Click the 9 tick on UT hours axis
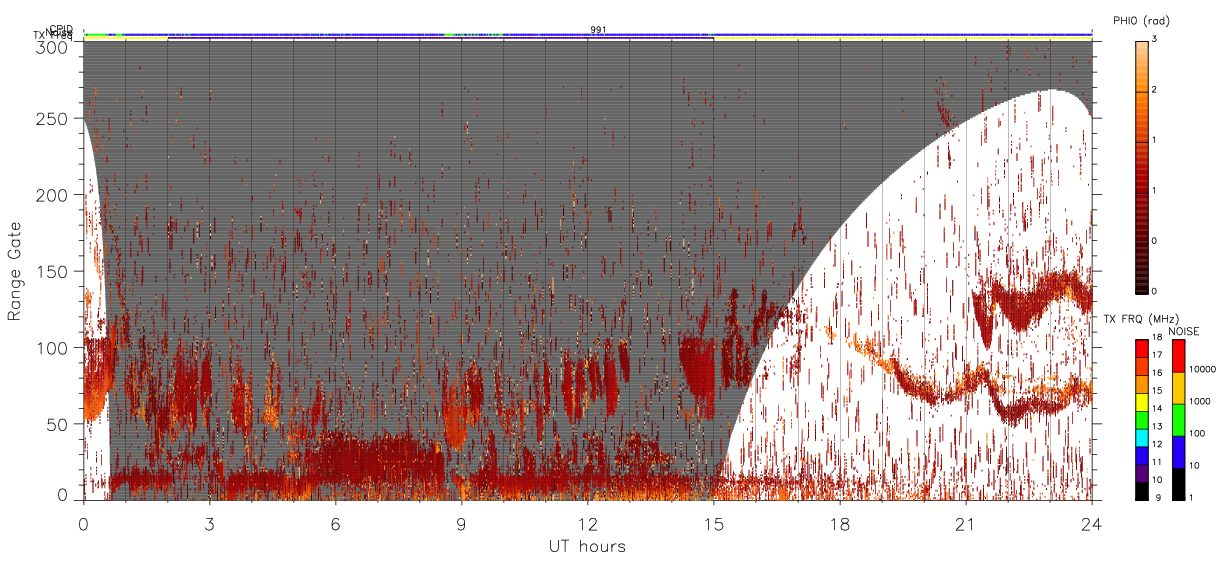 (x=462, y=523)
